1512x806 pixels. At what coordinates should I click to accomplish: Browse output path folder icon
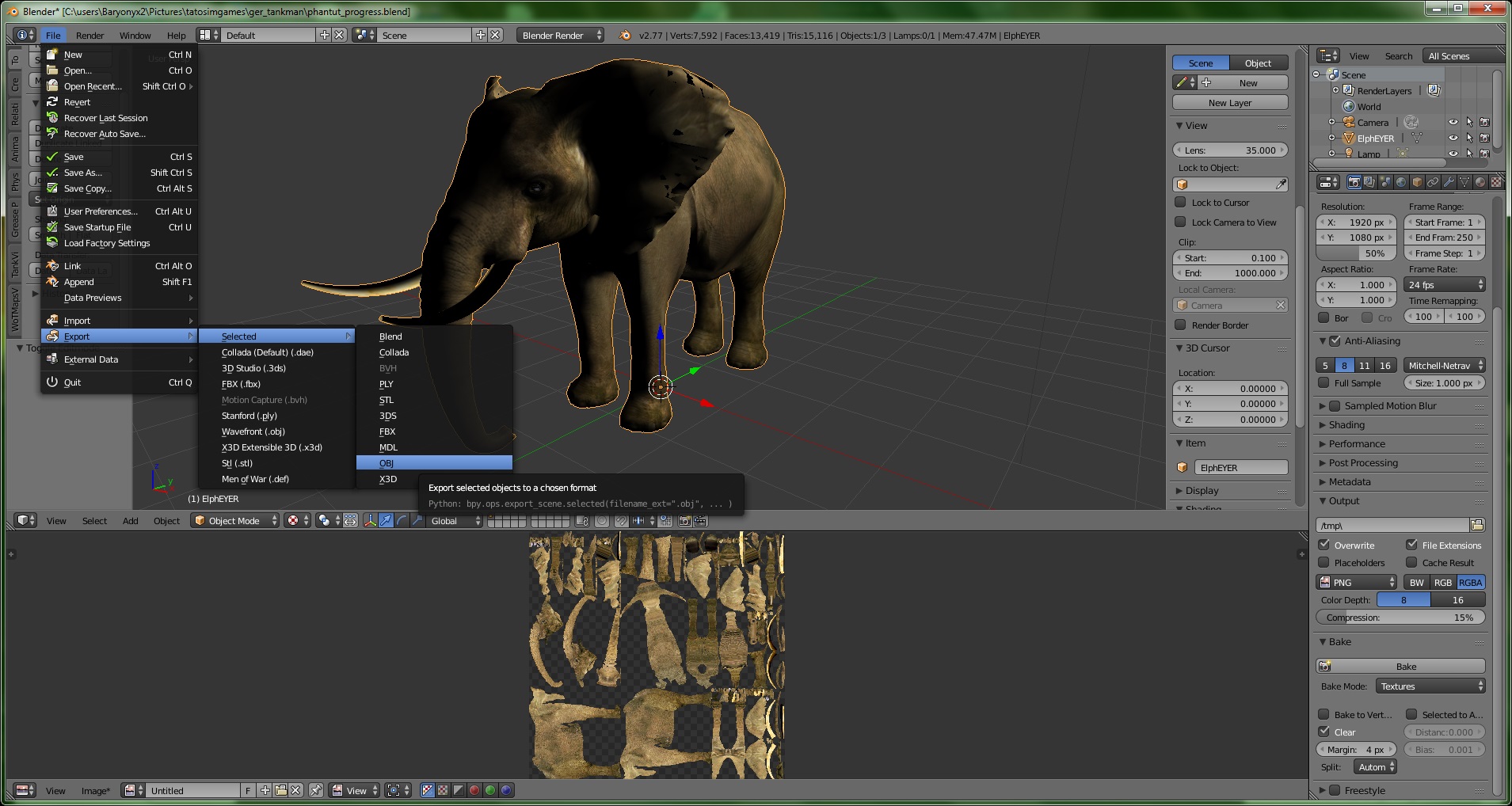click(x=1476, y=525)
